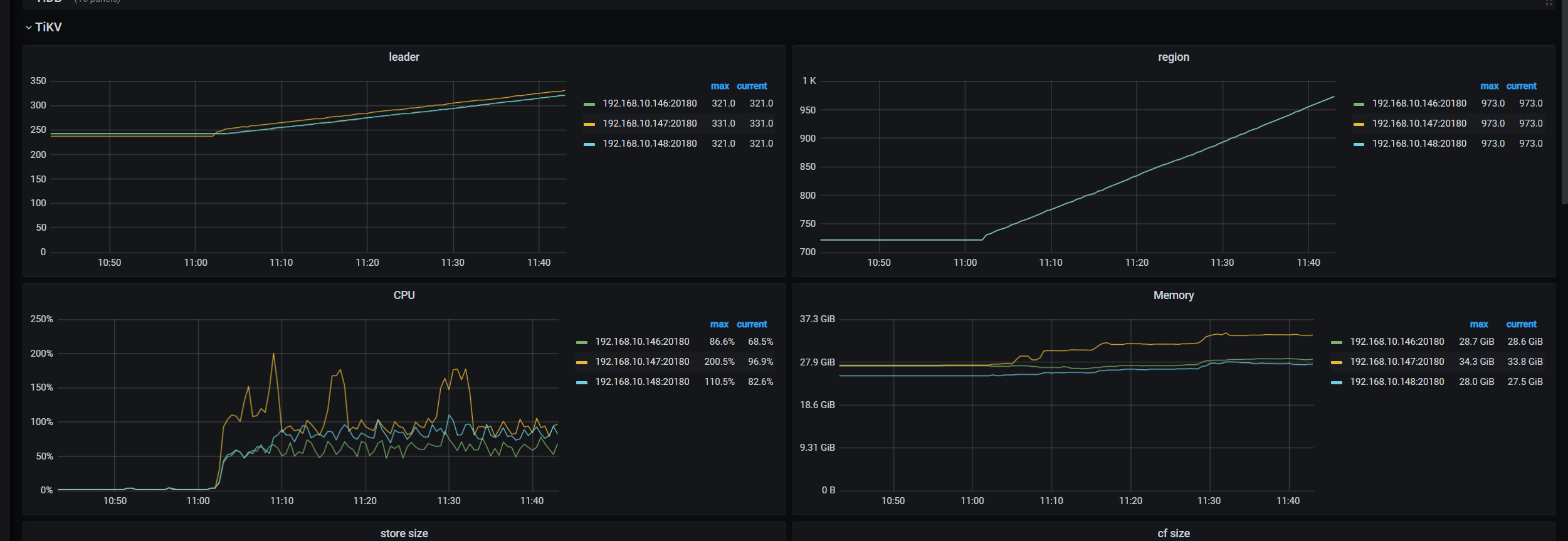
Task: Click the yellow series icon for 192.168.10.147 in region legend
Action: (1359, 124)
